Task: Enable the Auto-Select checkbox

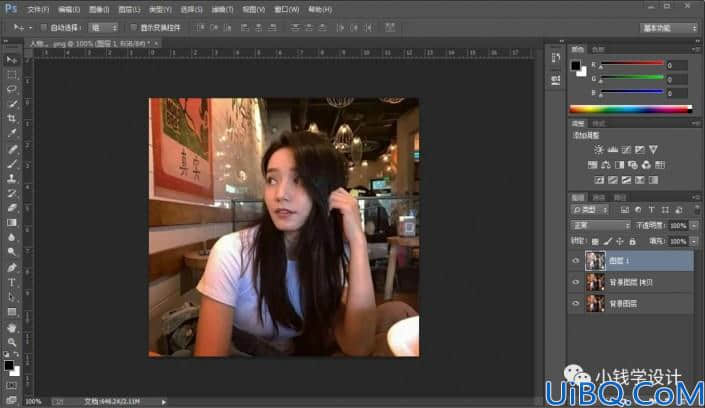Action: [44, 27]
